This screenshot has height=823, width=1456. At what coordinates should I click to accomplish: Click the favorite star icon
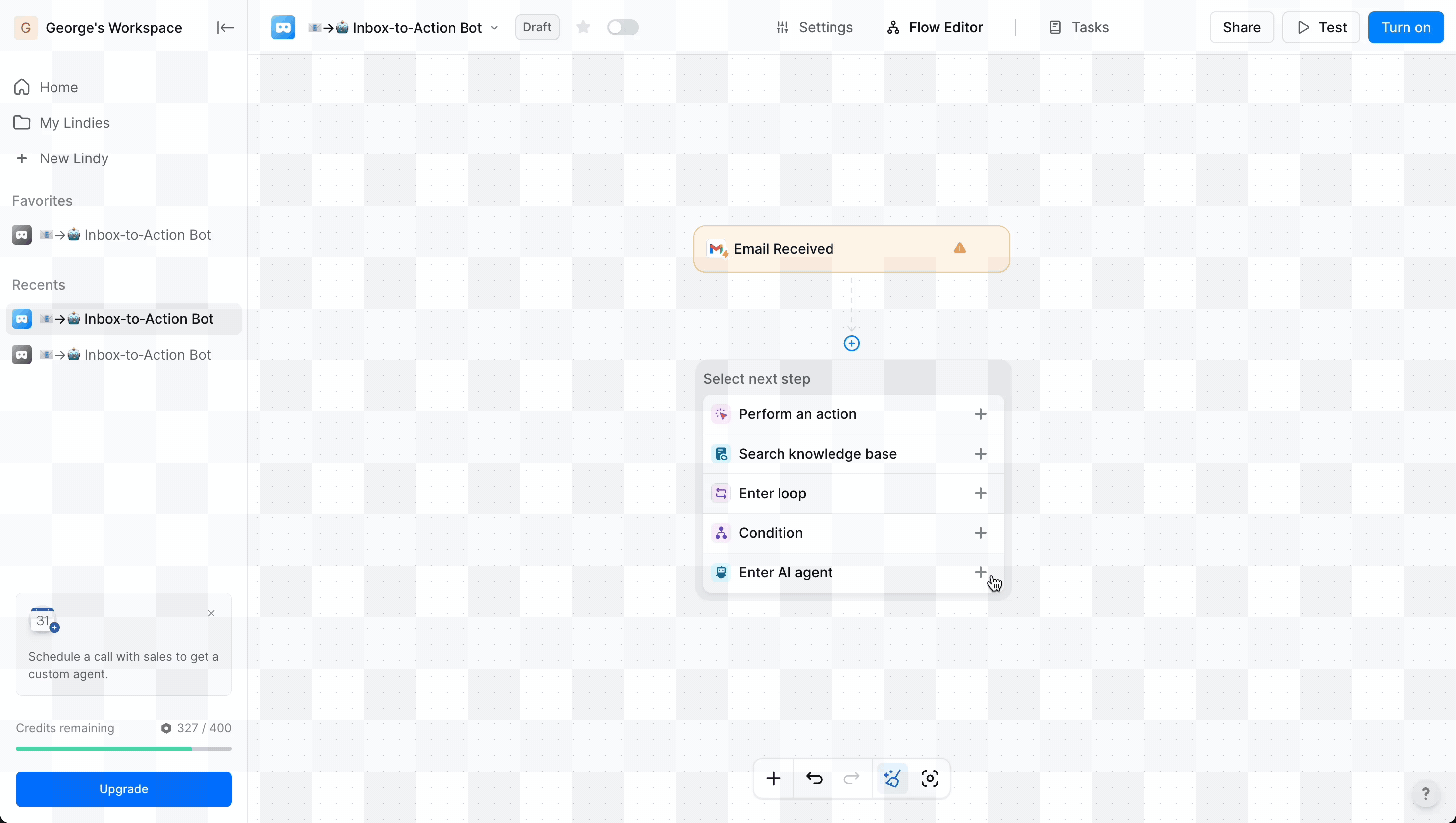pos(583,27)
